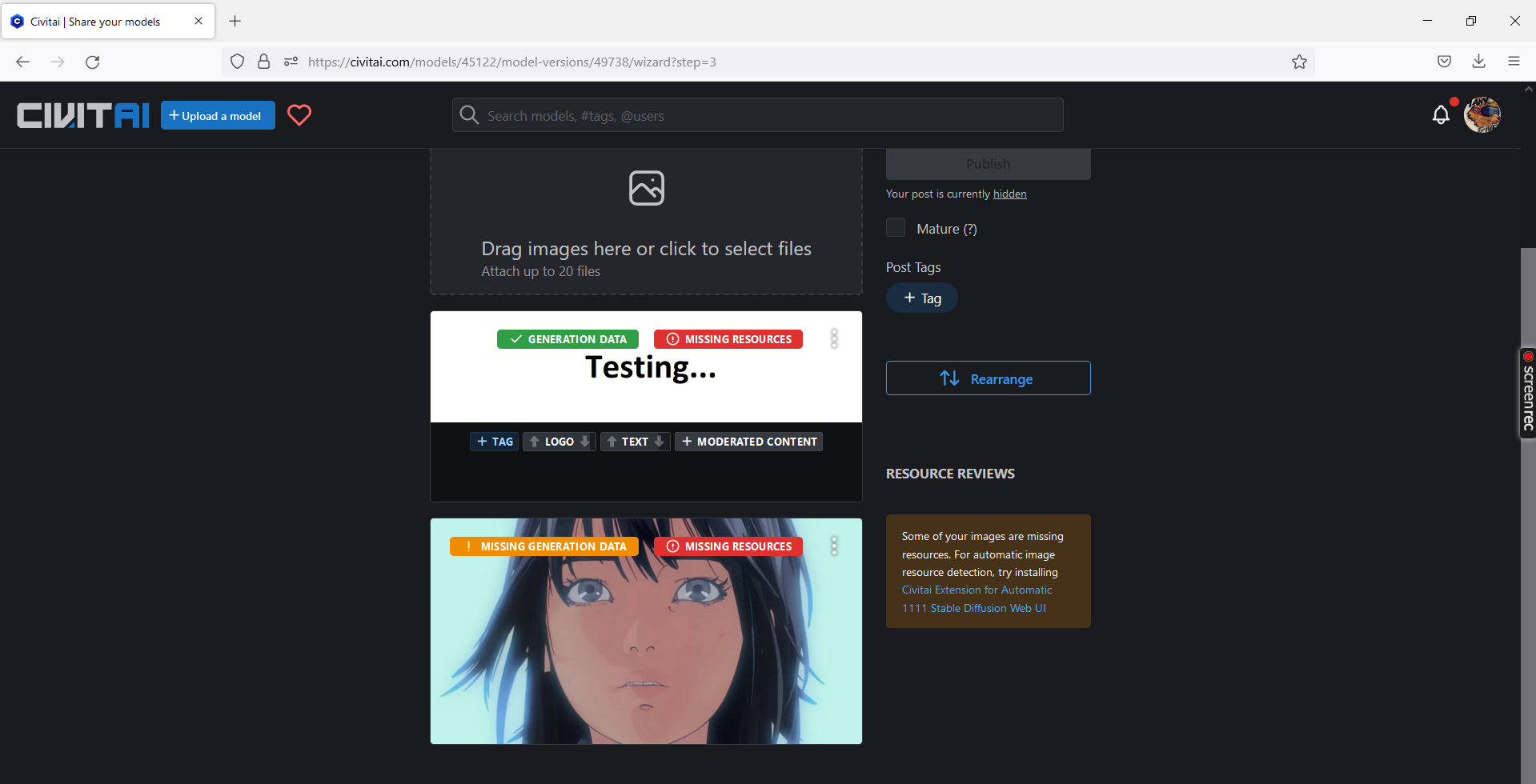Downvote the TEXT moderation tag

[660, 441]
